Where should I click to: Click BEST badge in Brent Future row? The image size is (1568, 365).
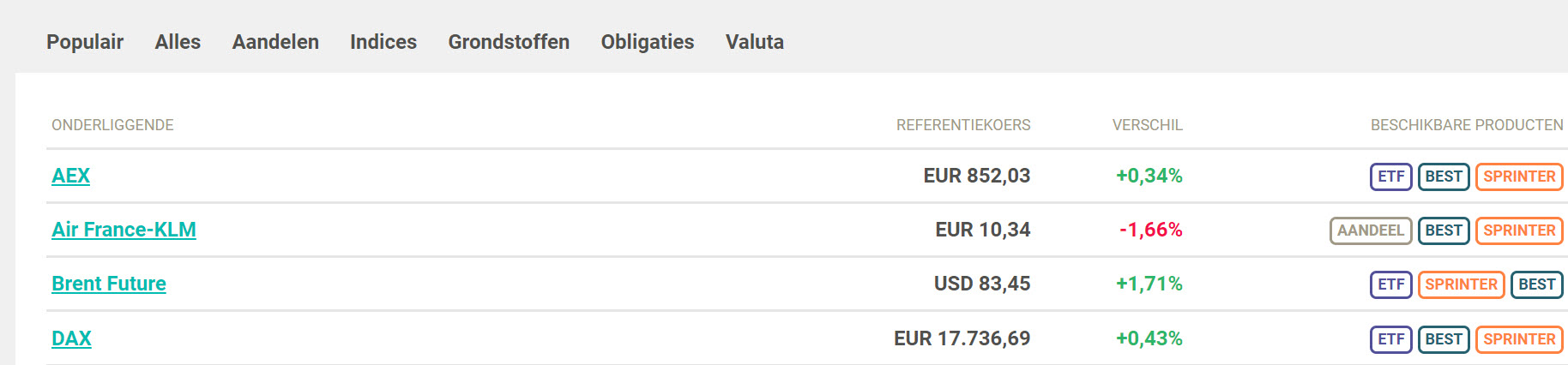(x=1536, y=284)
